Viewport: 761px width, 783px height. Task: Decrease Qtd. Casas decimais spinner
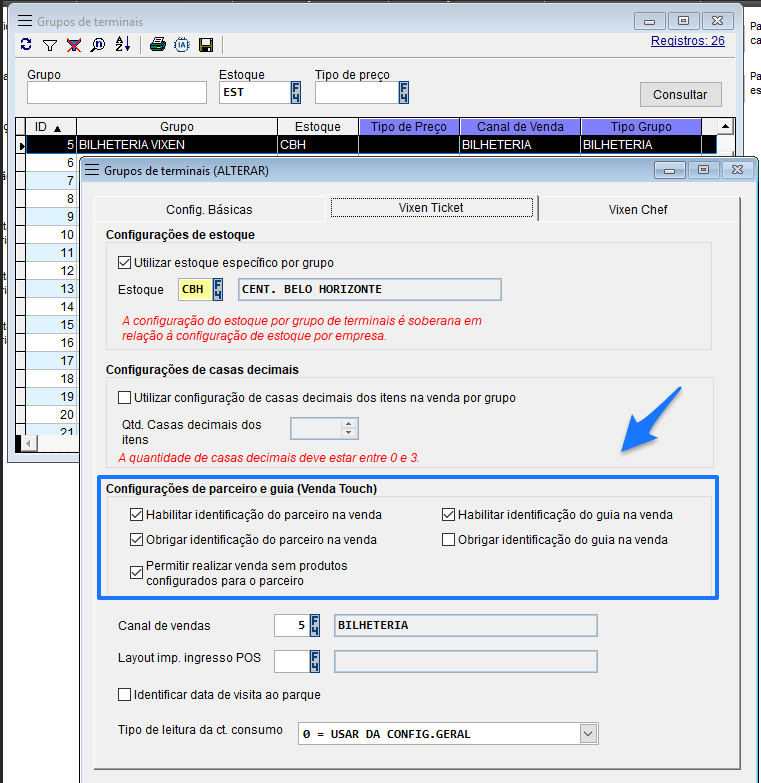pos(349,433)
